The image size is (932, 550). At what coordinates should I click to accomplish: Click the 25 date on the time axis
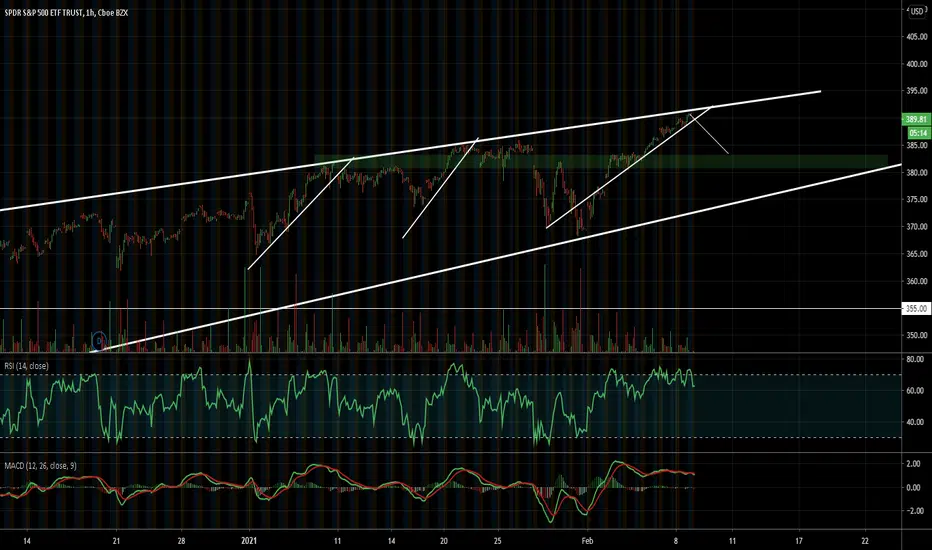[x=498, y=541]
